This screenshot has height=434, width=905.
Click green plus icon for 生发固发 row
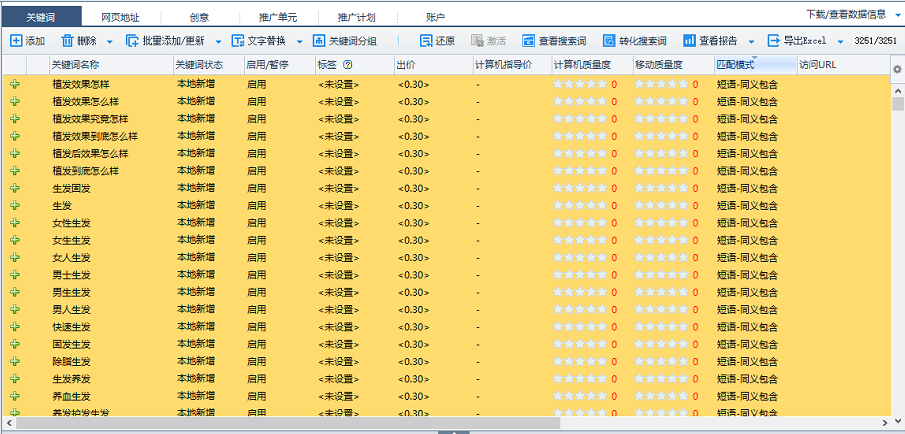[x=15, y=188]
